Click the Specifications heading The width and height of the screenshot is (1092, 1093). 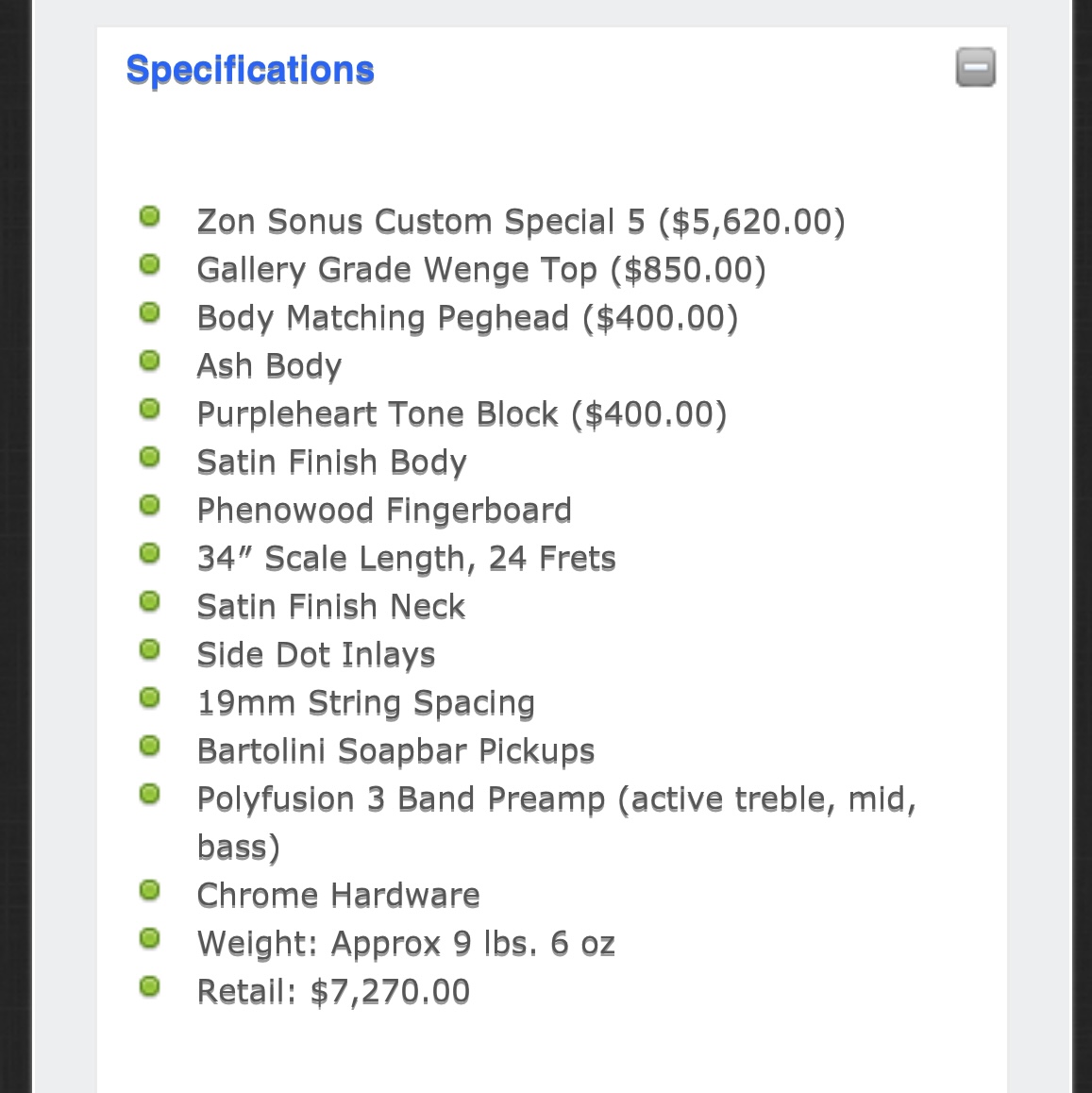point(250,70)
